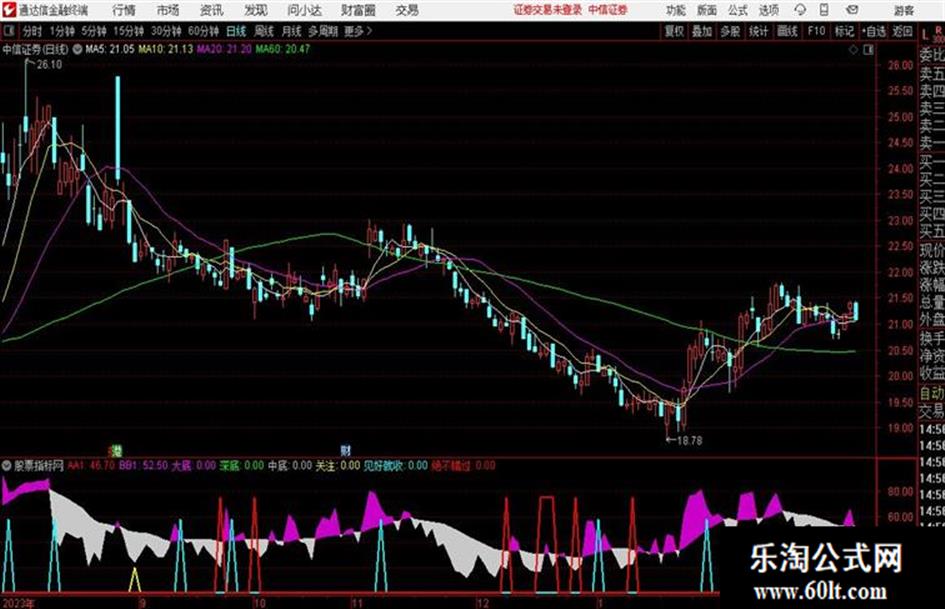The image size is (945, 609).
Task: Open the 发现 menu
Action: point(256,10)
